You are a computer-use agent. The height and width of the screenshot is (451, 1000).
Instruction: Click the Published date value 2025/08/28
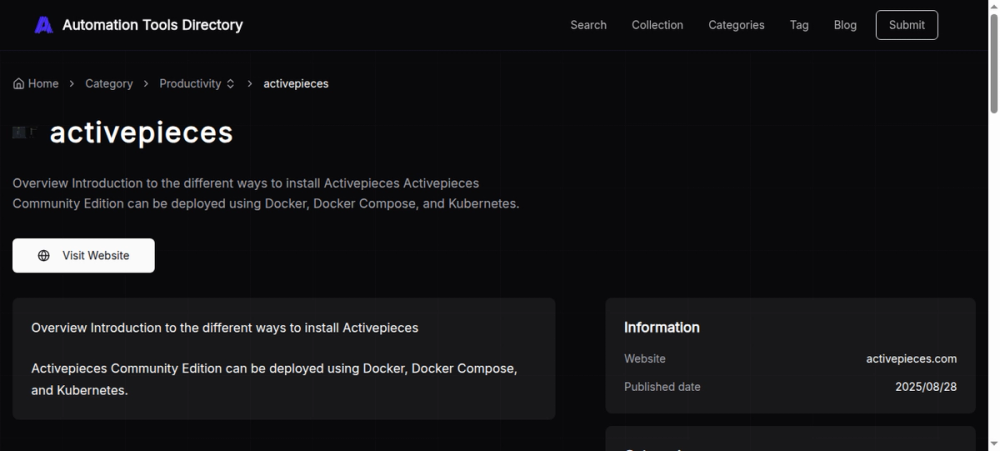(x=925, y=387)
